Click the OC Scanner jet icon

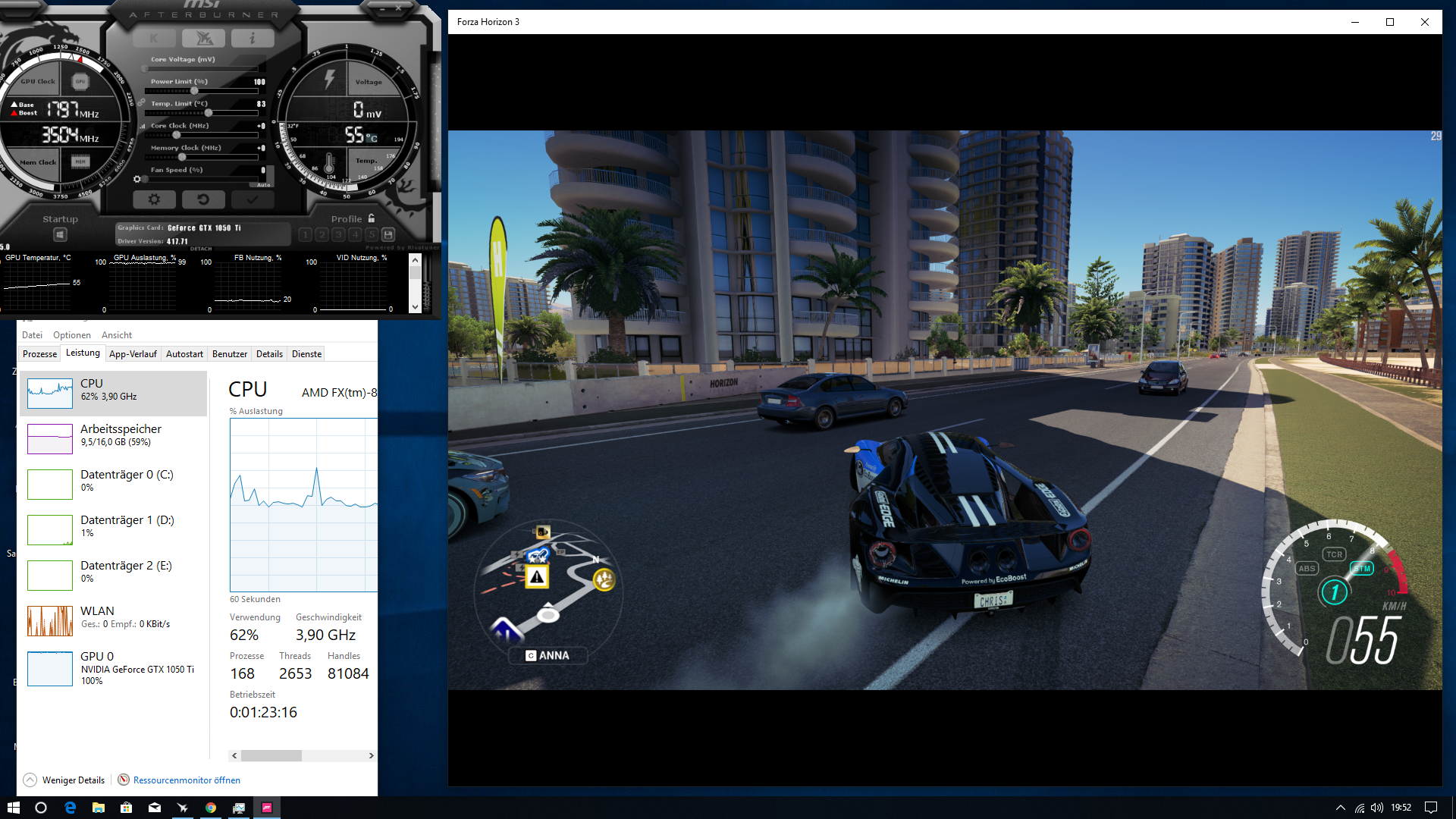coord(203,38)
